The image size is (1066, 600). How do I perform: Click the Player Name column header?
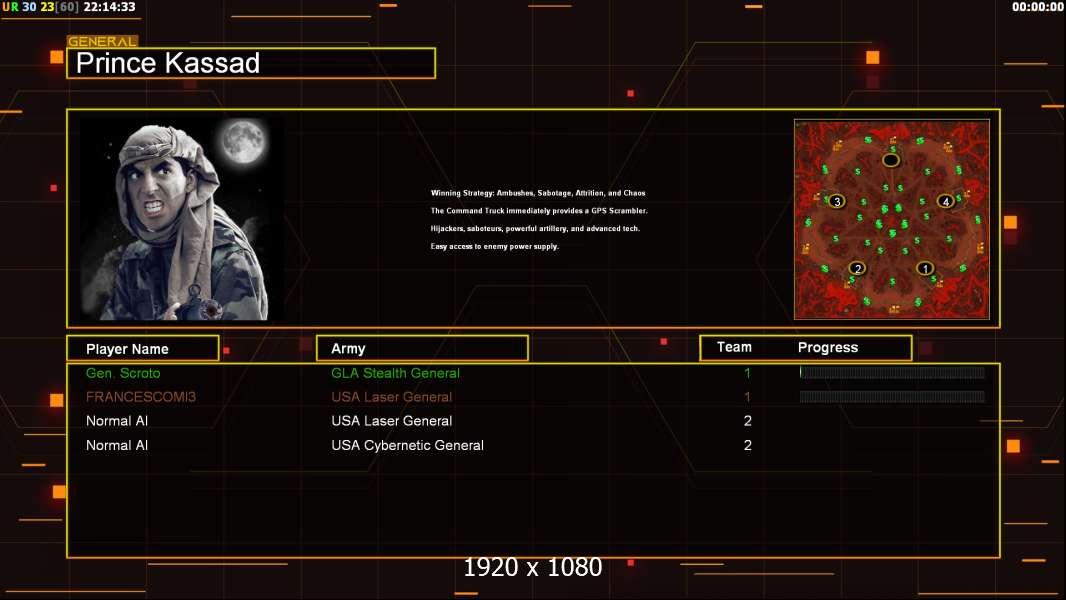143,349
